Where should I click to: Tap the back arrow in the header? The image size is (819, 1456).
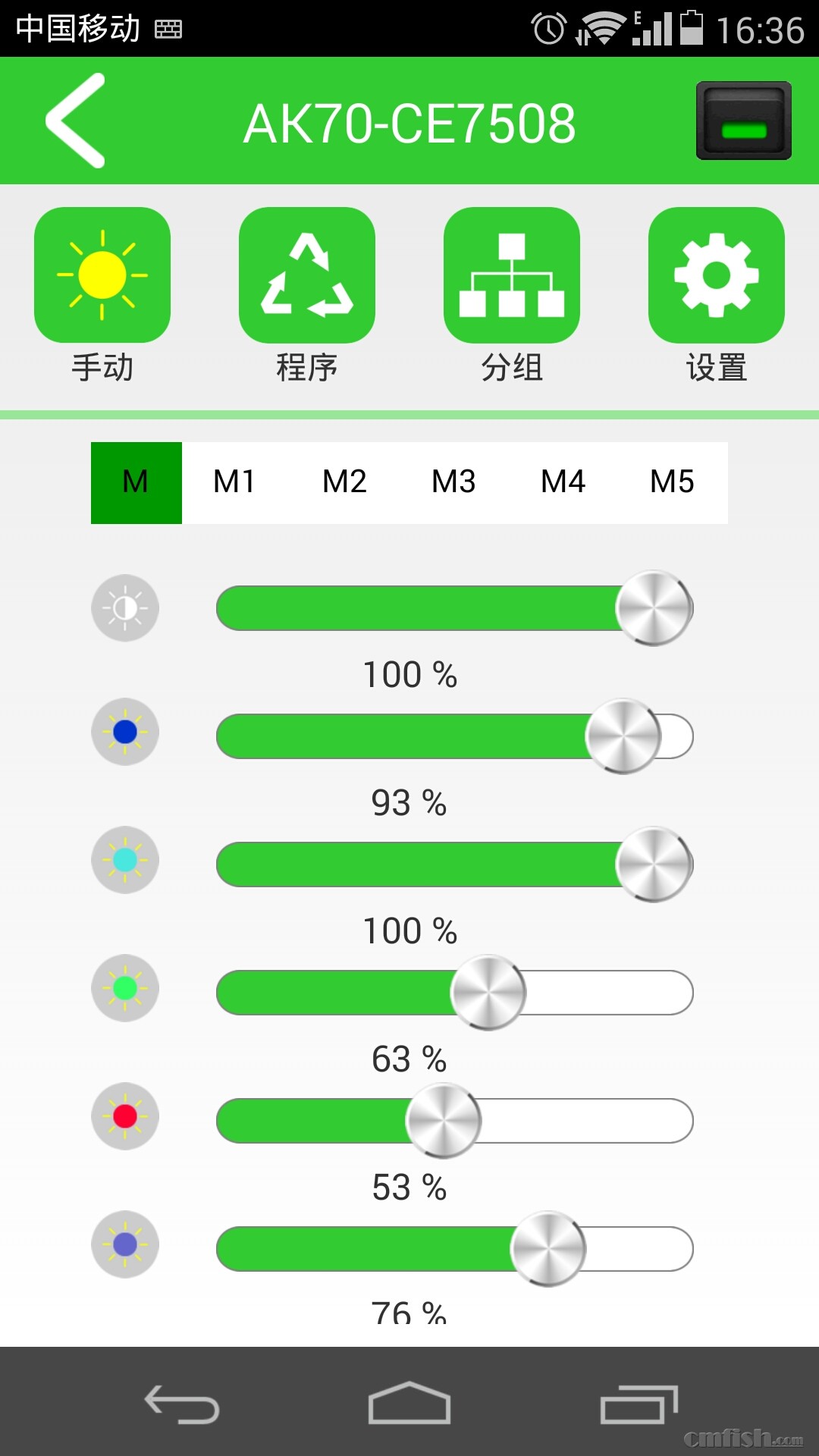coord(76,121)
